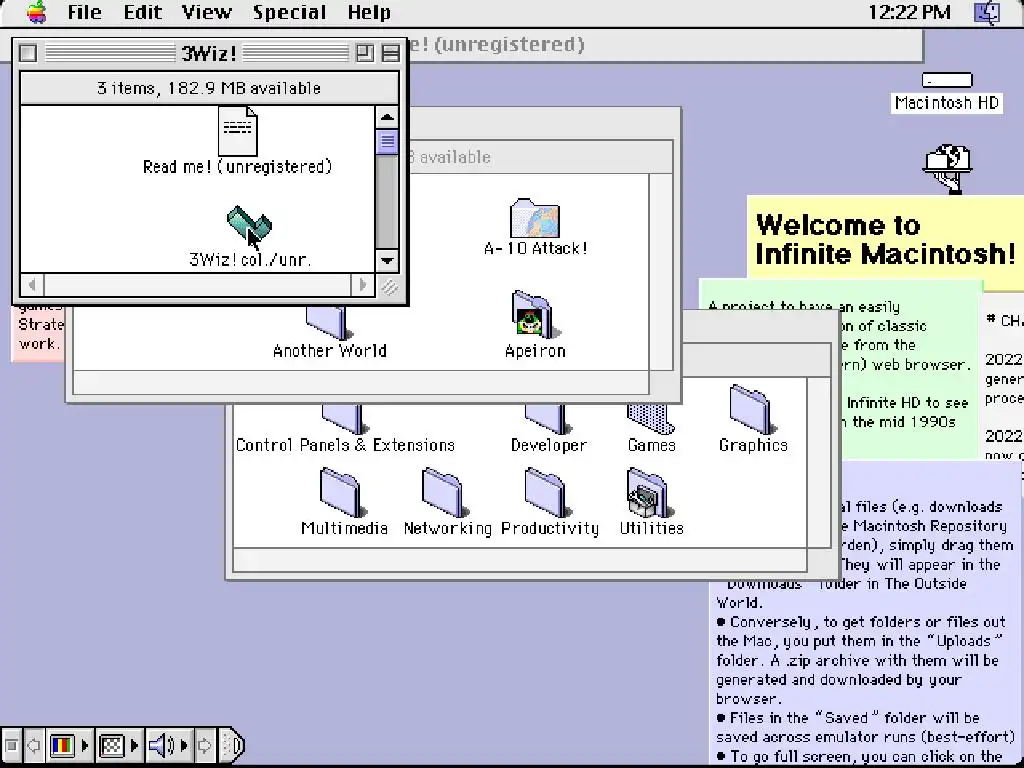This screenshot has width=1024, height=768.
Task: Click the 3Wiz! window title bar
Action: click(209, 53)
